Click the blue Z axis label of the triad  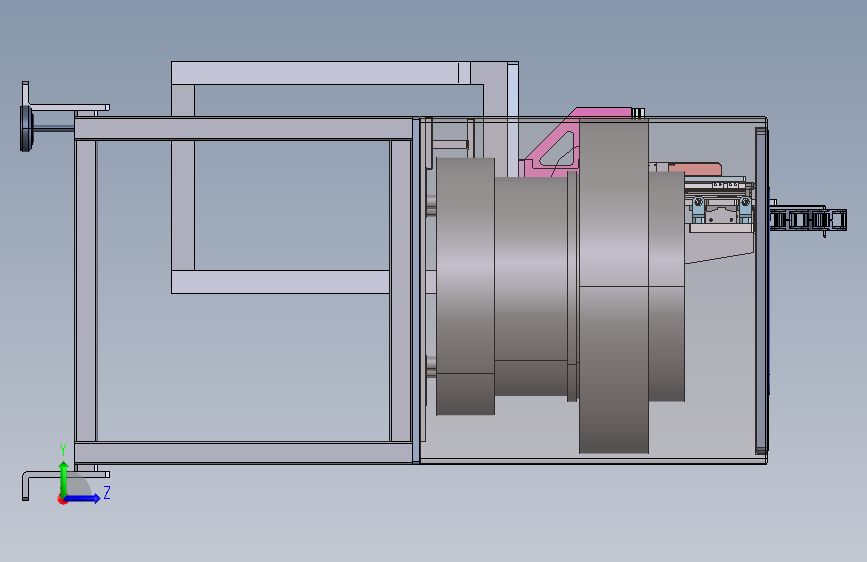(107, 492)
